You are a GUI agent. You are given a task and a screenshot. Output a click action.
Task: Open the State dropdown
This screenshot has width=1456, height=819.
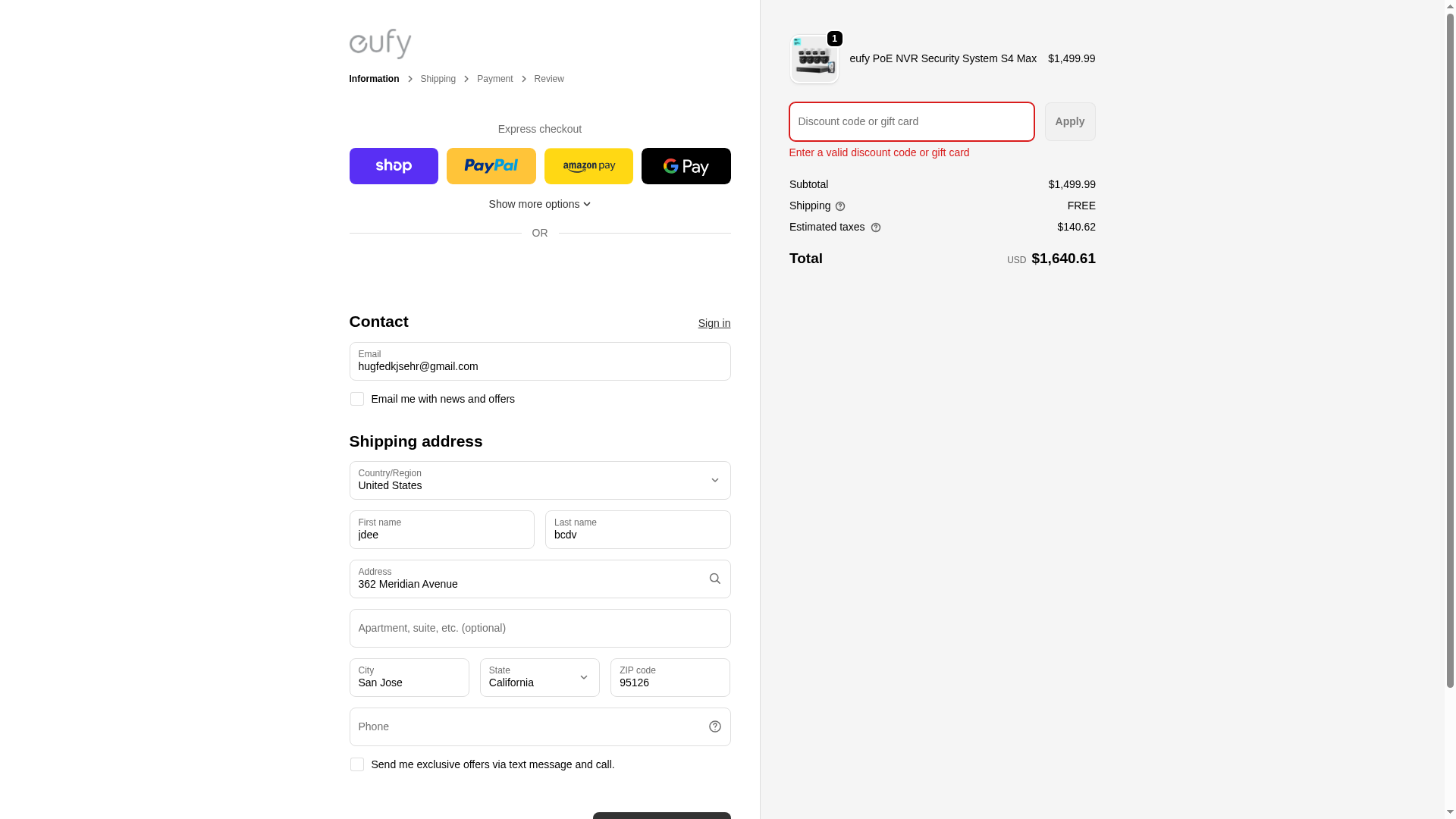pyautogui.click(x=539, y=677)
